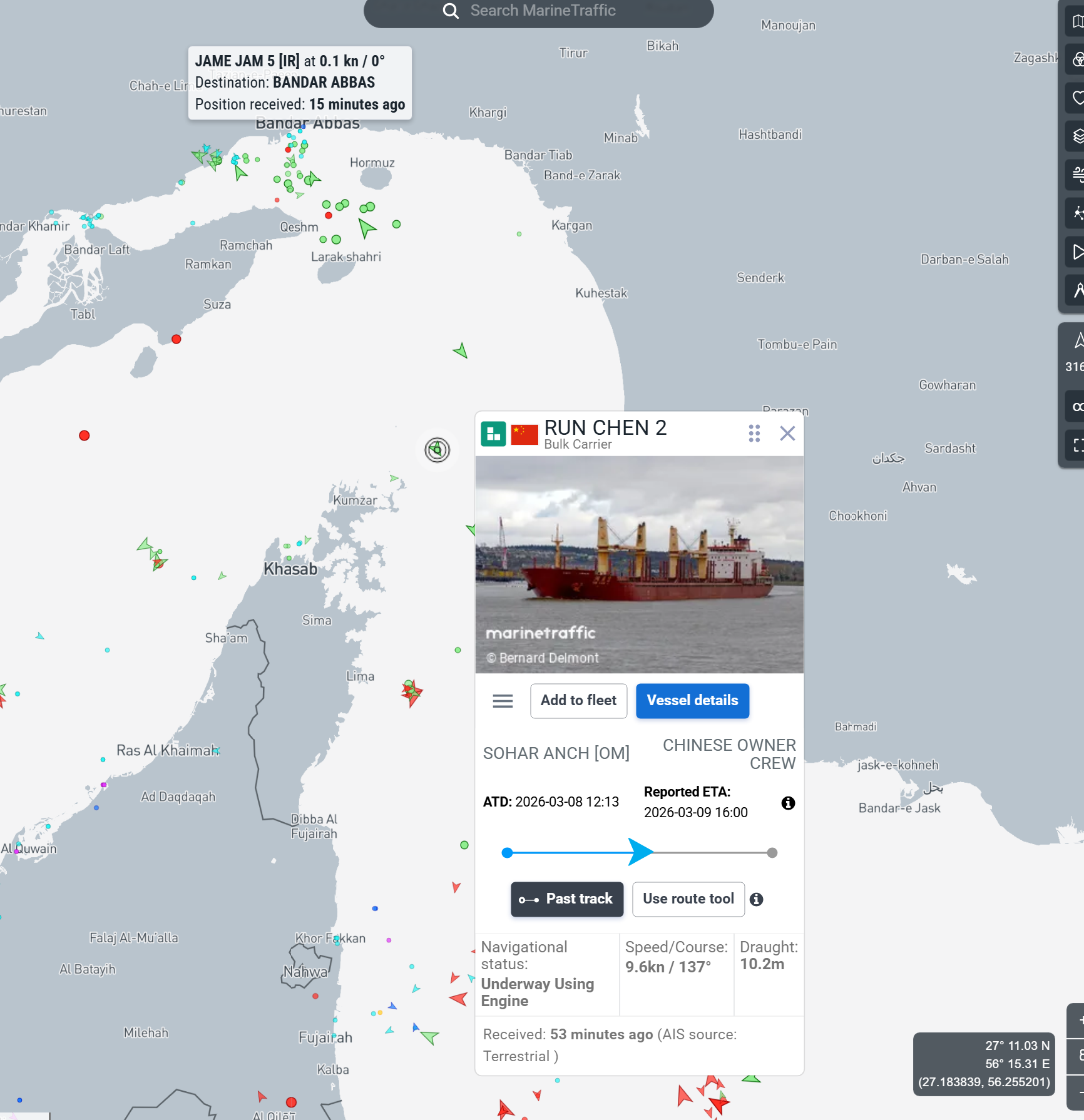Click the Underway Using Engine status
The image size is (1084, 1120).
click(x=537, y=992)
